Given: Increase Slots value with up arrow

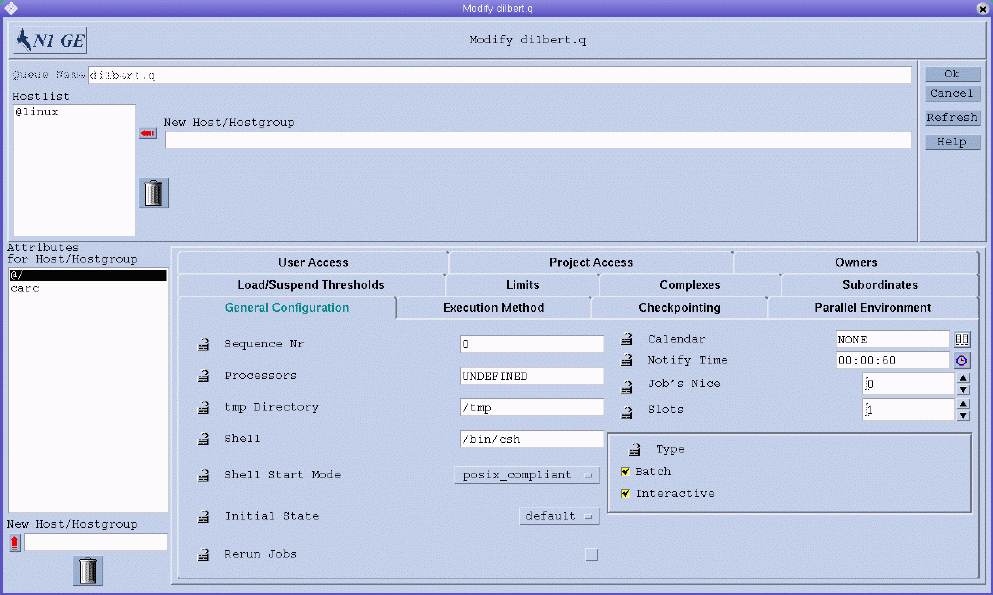Looking at the screenshot, I should [x=963, y=404].
